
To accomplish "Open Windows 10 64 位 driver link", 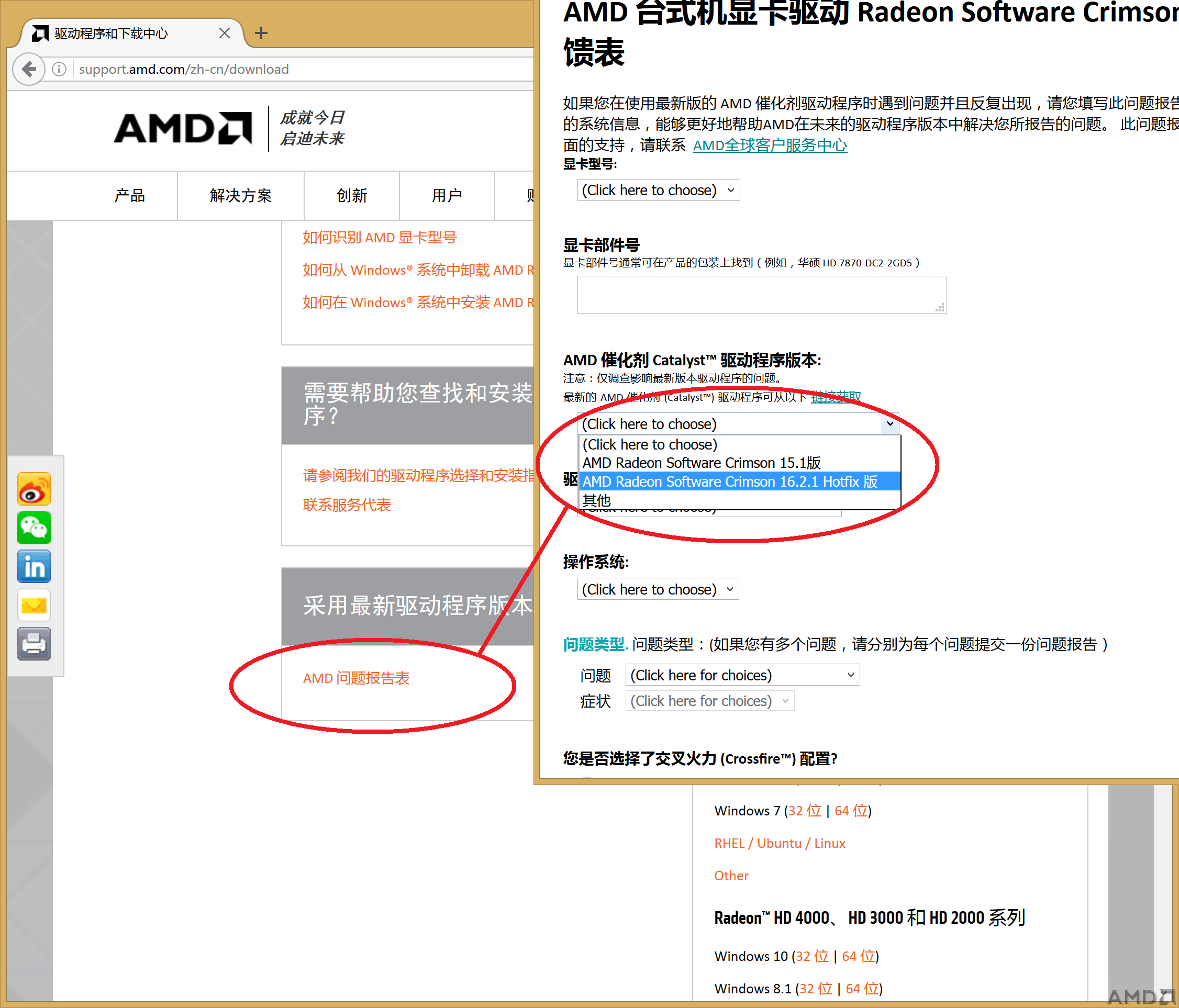I will click(858, 956).
